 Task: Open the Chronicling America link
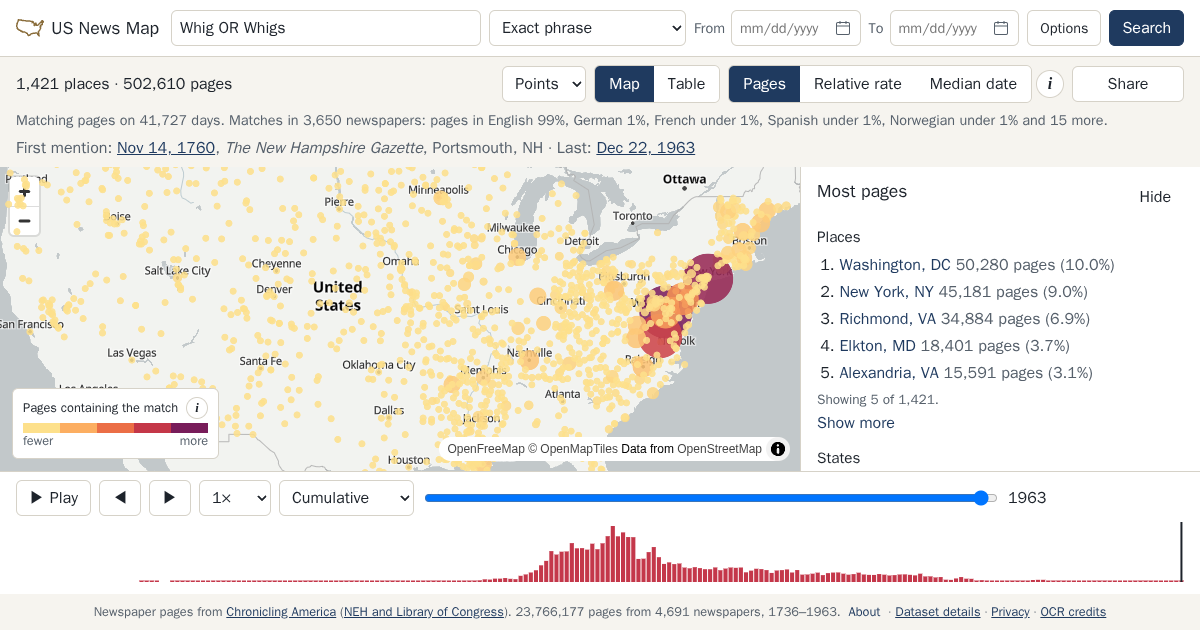[x=281, y=612]
